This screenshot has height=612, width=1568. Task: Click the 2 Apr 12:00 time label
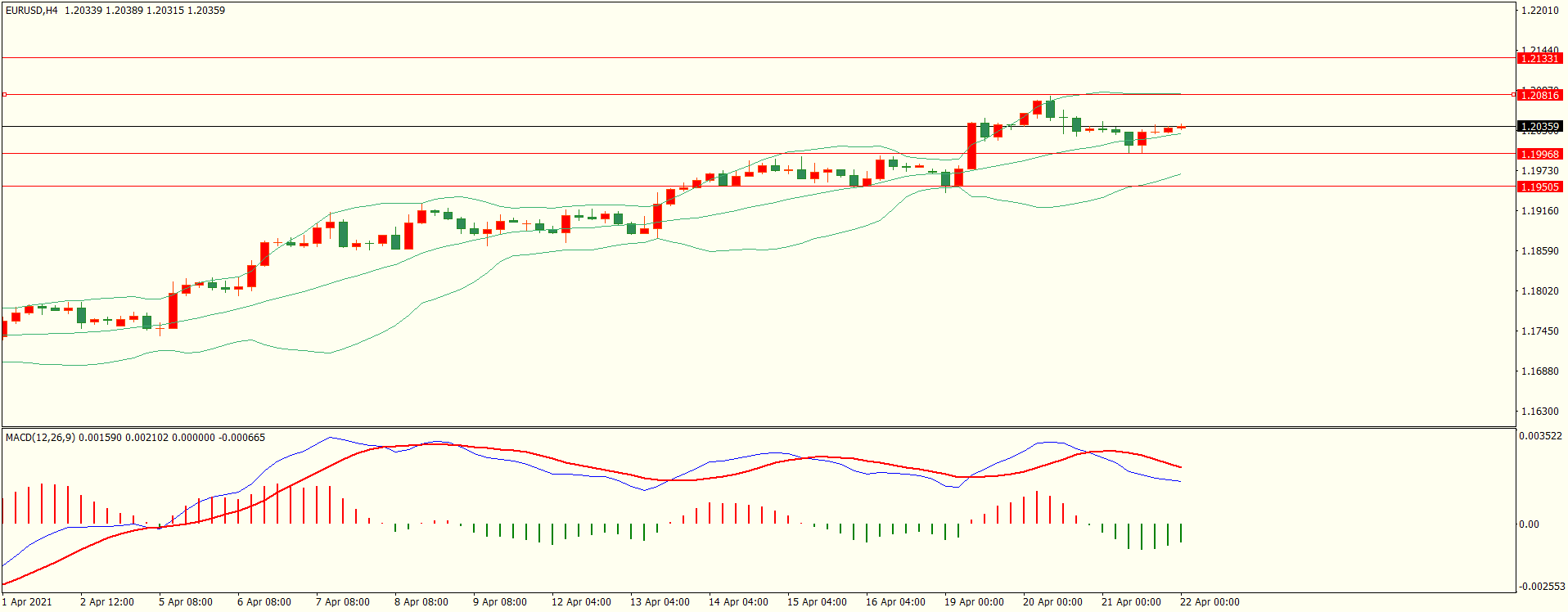point(107,602)
